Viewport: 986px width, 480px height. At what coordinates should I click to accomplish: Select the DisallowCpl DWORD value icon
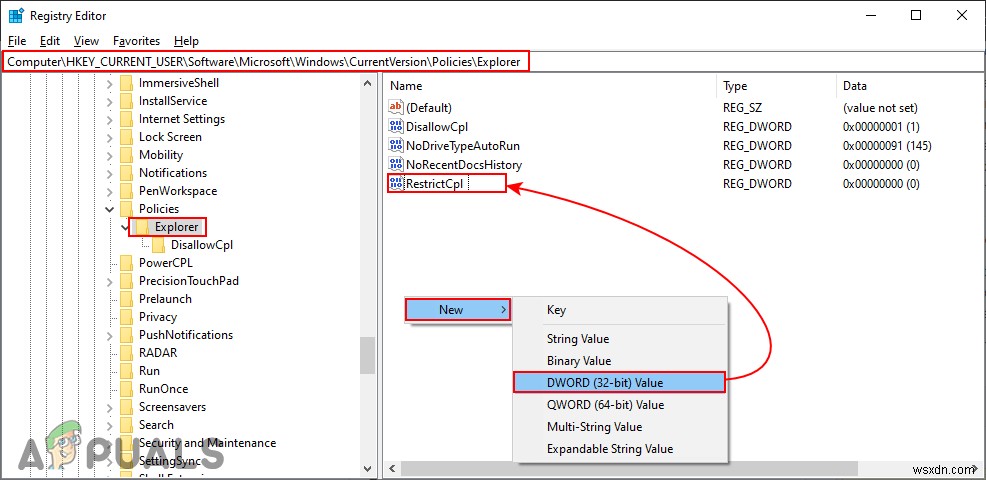click(396, 126)
